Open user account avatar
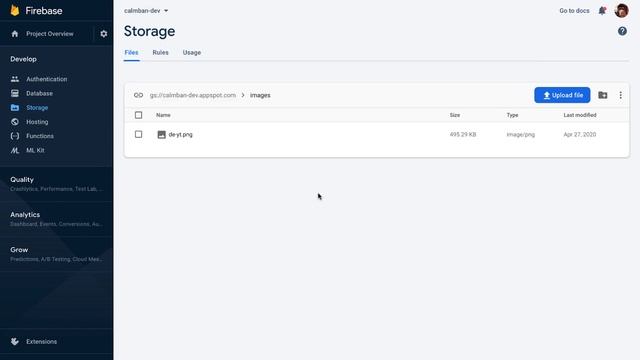Viewport: 640px width, 360px height. (621, 11)
